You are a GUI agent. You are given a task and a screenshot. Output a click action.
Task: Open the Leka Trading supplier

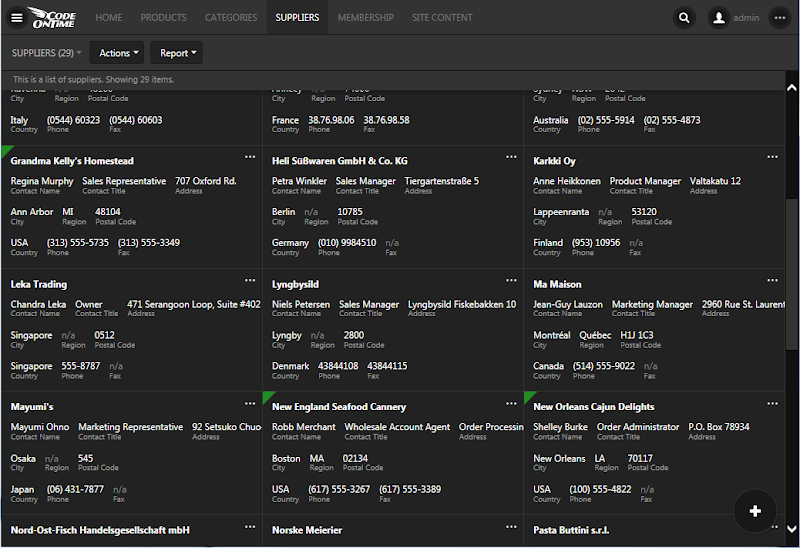[x=39, y=284]
